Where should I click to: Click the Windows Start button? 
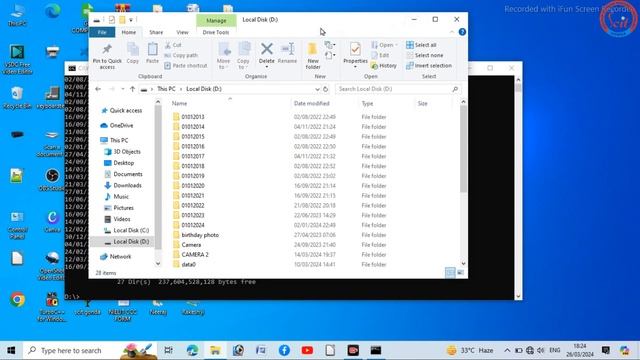pyautogui.click(x=11, y=350)
